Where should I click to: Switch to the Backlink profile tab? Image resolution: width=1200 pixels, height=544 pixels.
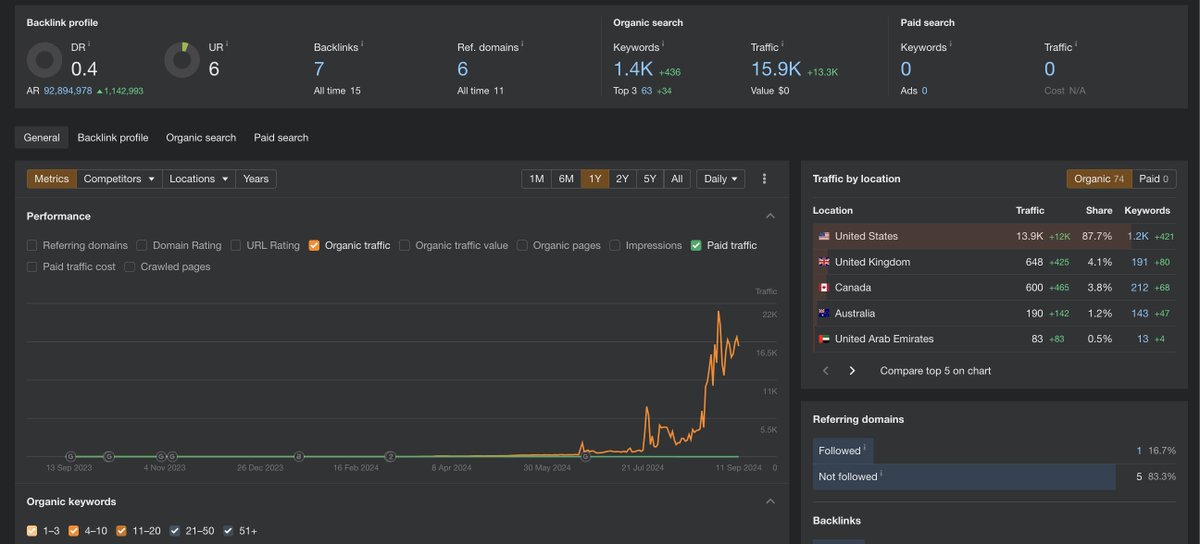pyautogui.click(x=113, y=138)
